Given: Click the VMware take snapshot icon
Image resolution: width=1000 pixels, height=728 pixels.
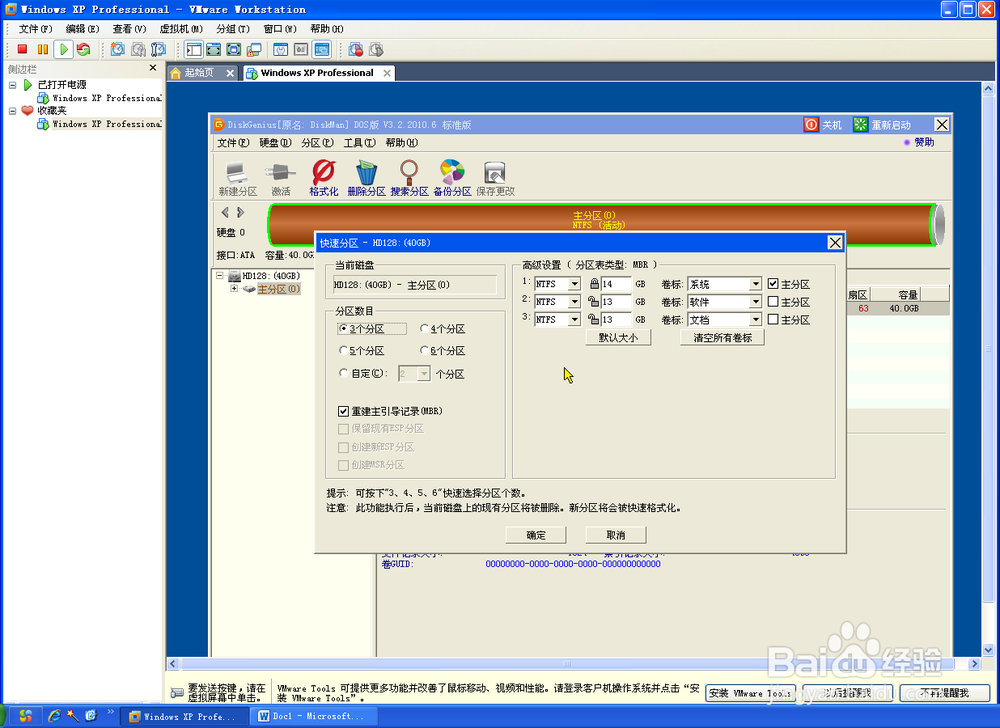Looking at the screenshot, I should point(117,49).
